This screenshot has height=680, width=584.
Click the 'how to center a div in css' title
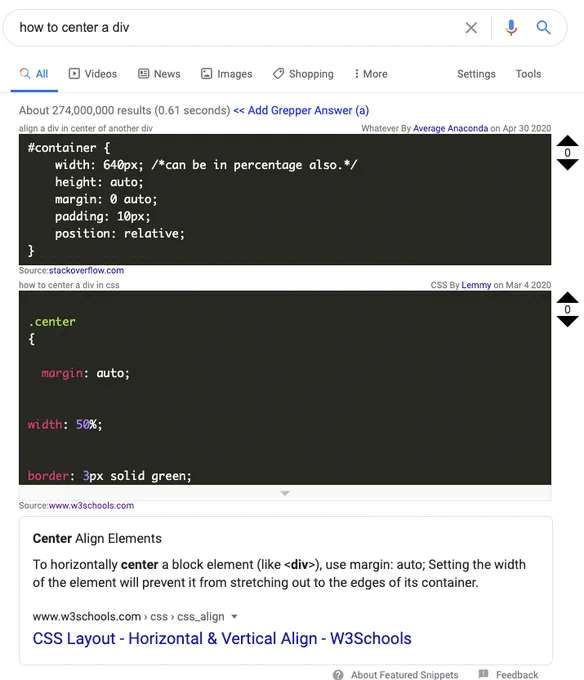click(x=69, y=285)
